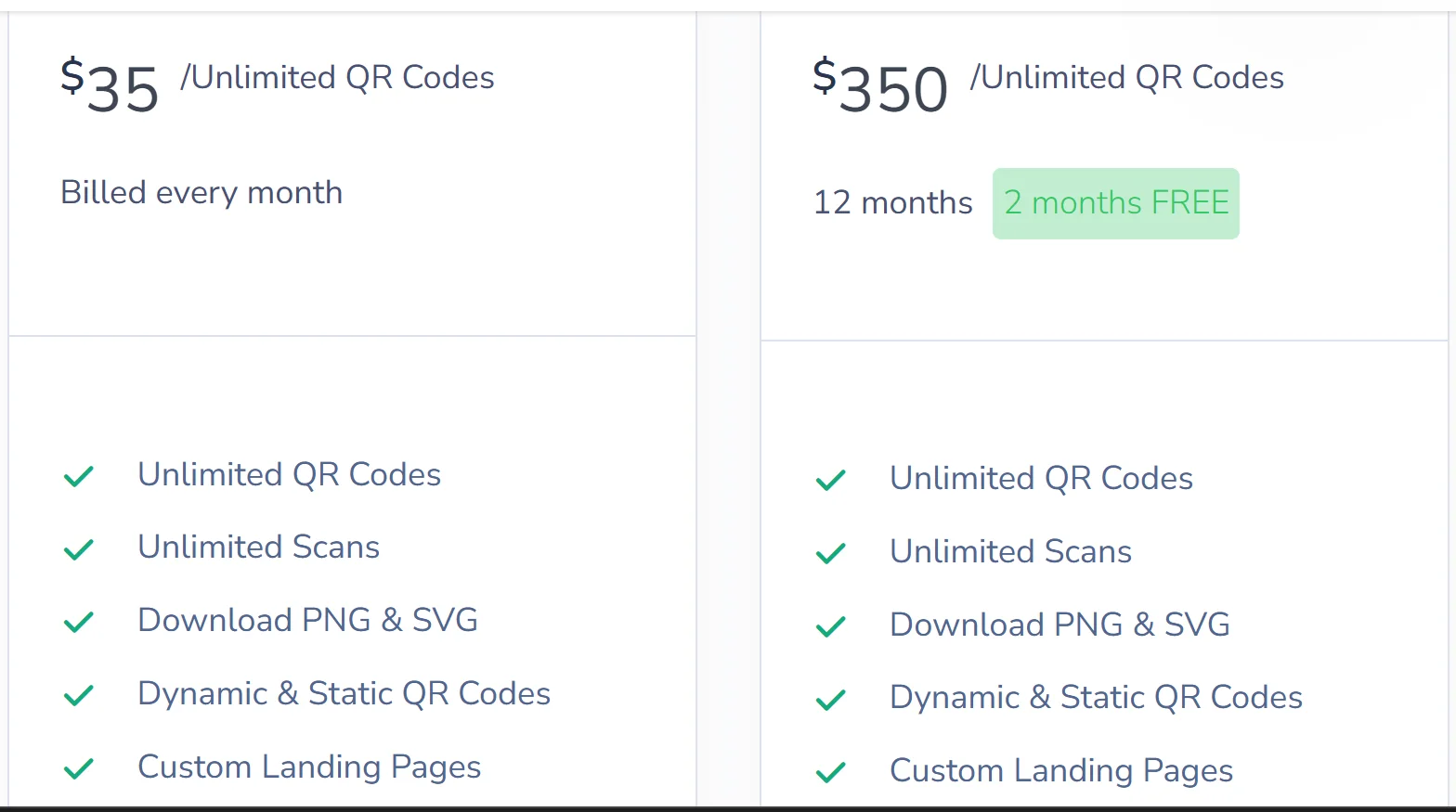Click "Unlimited Scans" text in the $35 plan
This screenshot has width=1456, height=812.
click(258, 548)
